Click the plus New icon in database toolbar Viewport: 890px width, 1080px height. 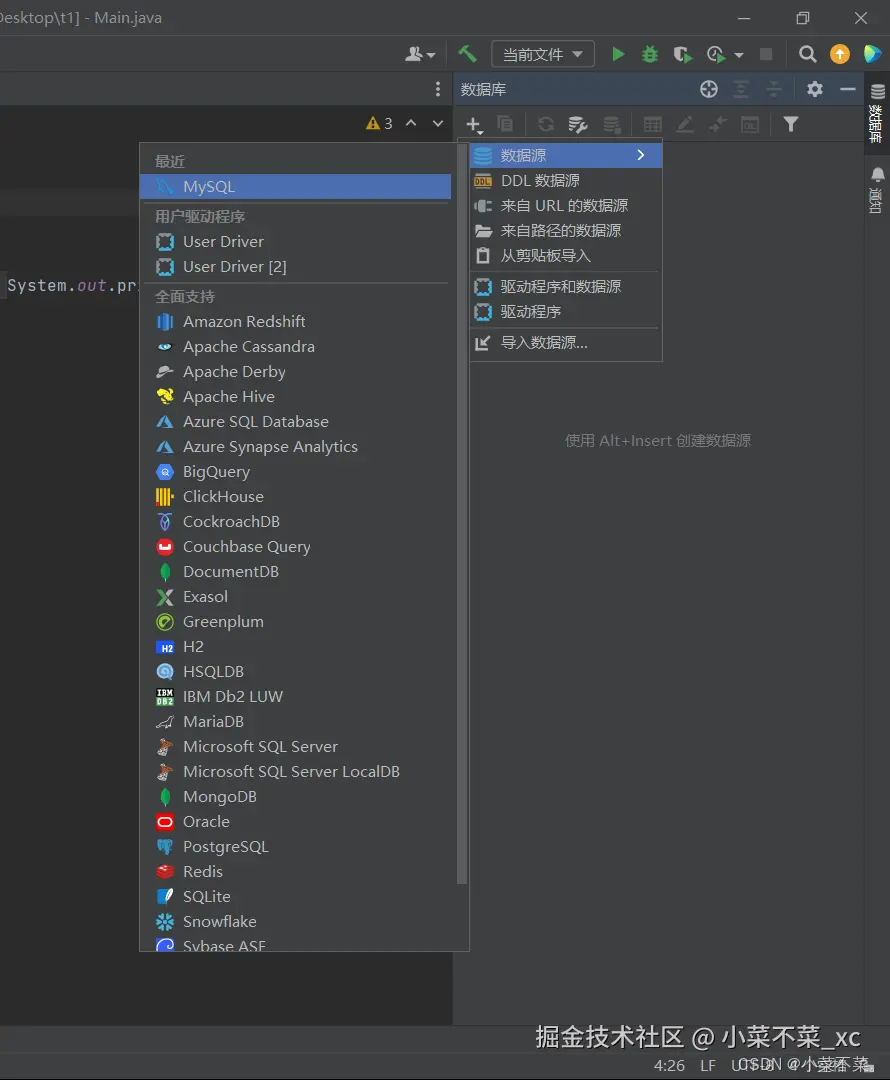click(474, 125)
